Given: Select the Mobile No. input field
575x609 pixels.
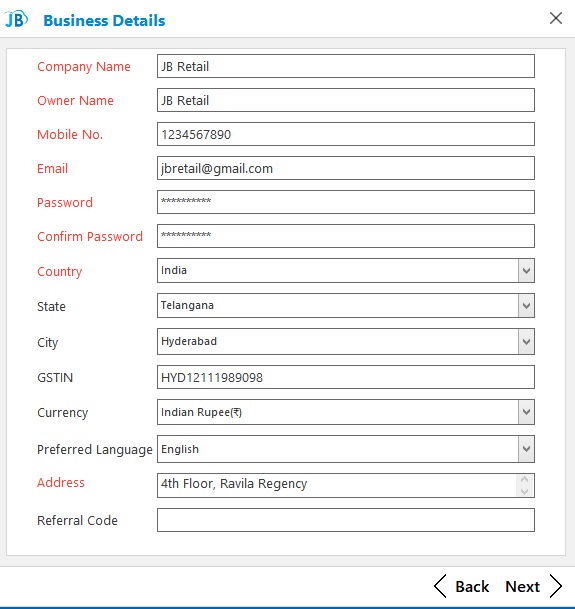Looking at the screenshot, I should (x=346, y=134).
